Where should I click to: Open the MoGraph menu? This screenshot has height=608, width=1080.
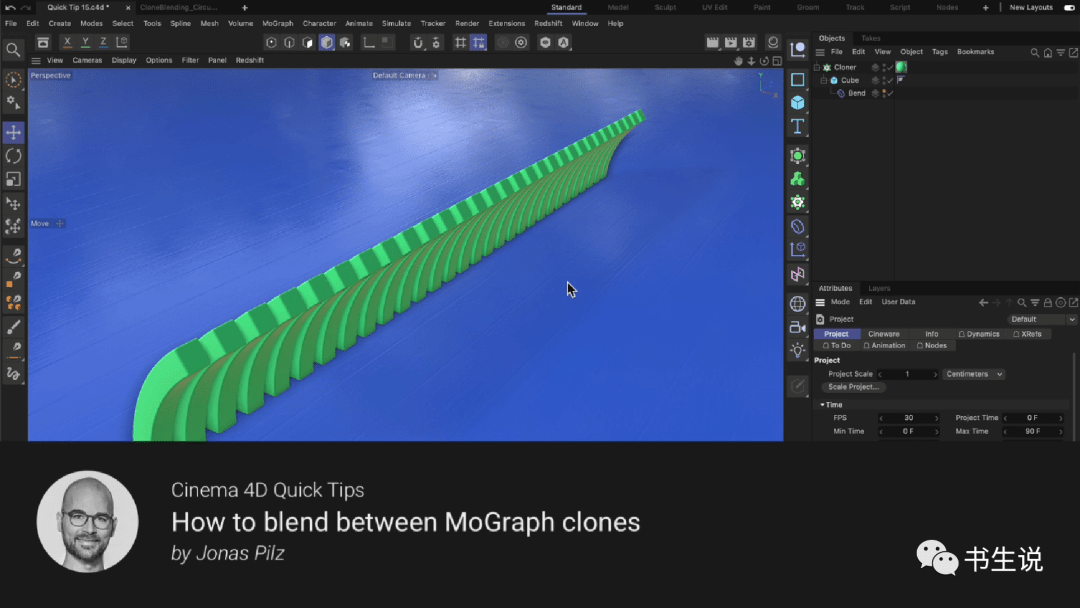[278, 23]
